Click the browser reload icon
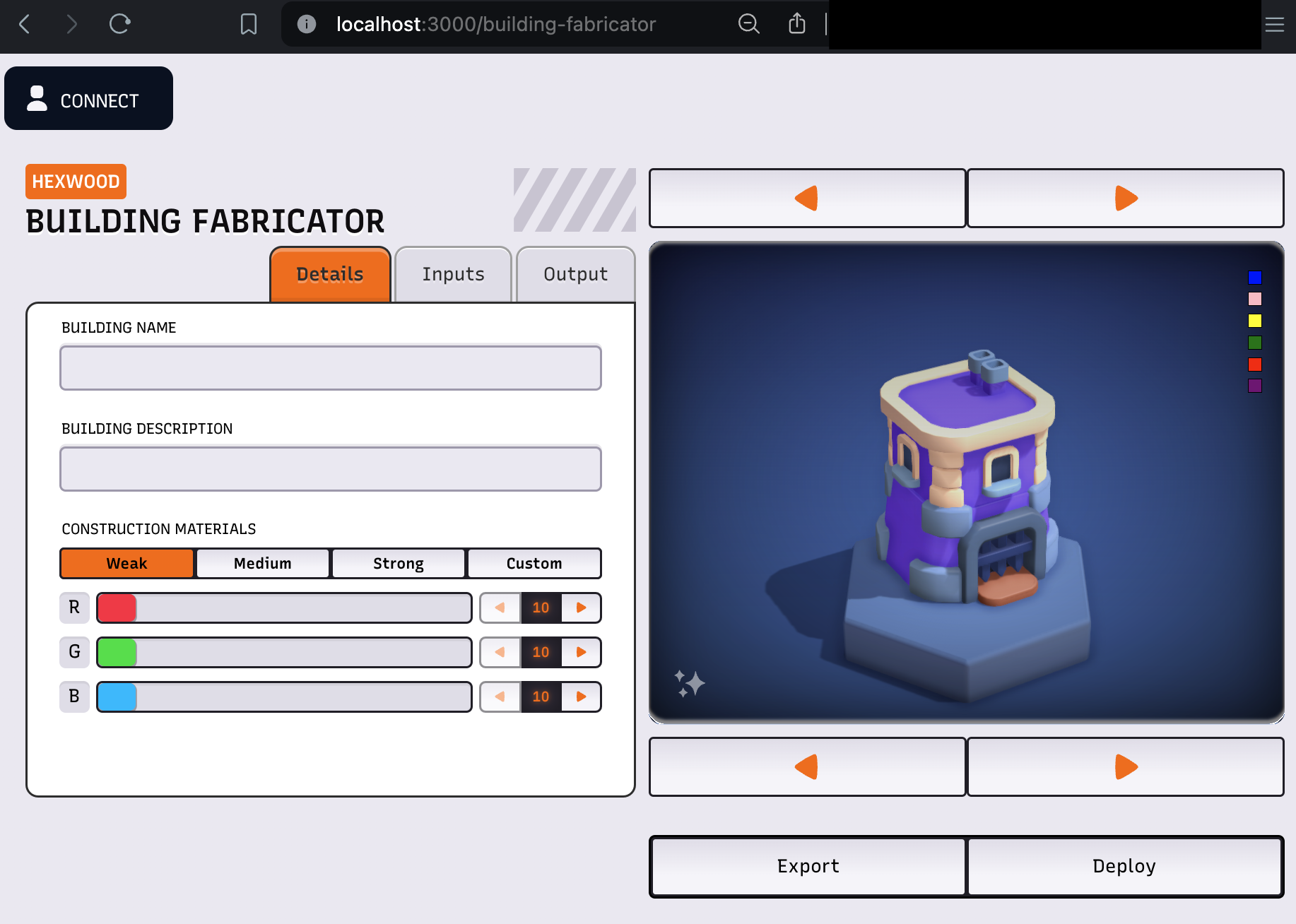 coord(119,24)
